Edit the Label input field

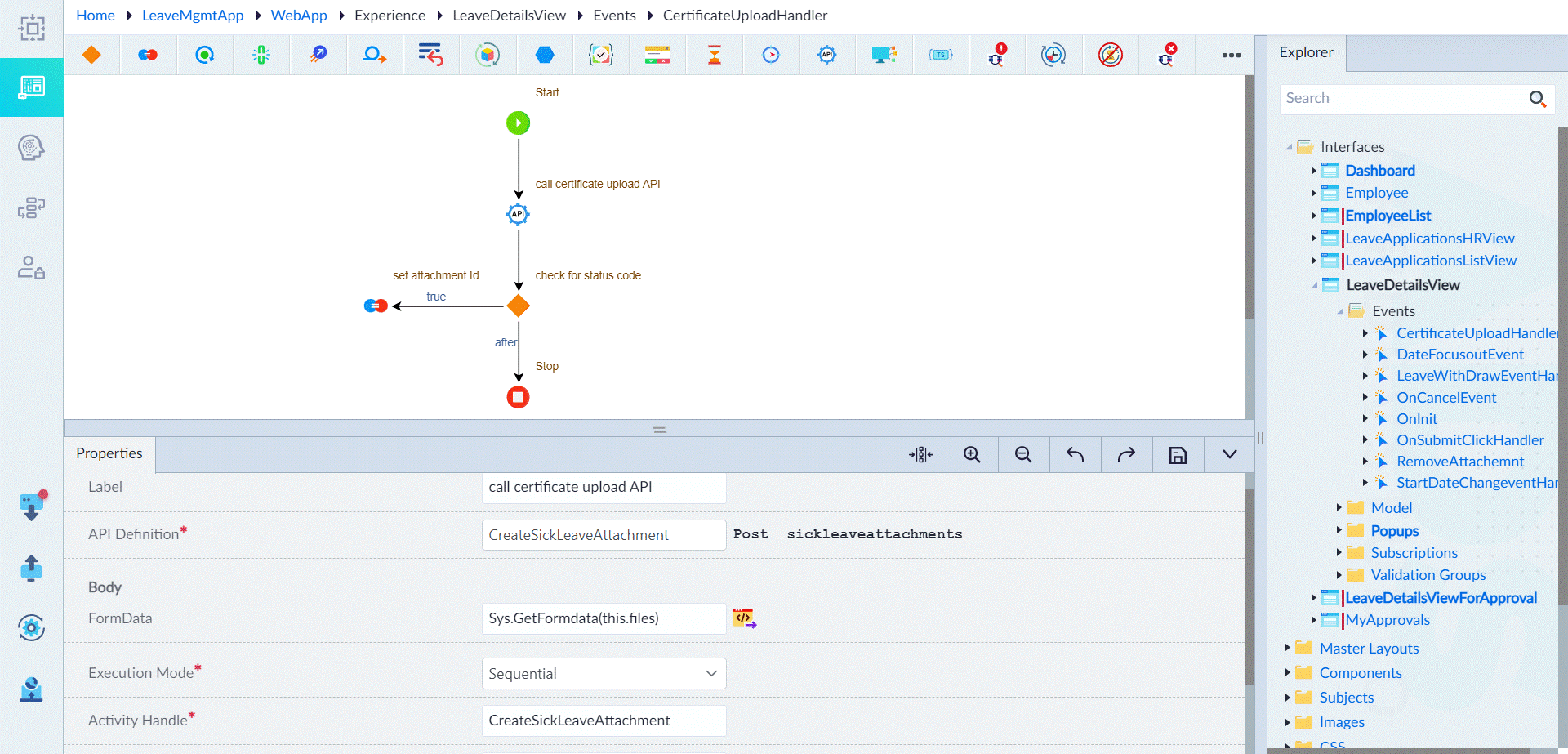[604, 488]
